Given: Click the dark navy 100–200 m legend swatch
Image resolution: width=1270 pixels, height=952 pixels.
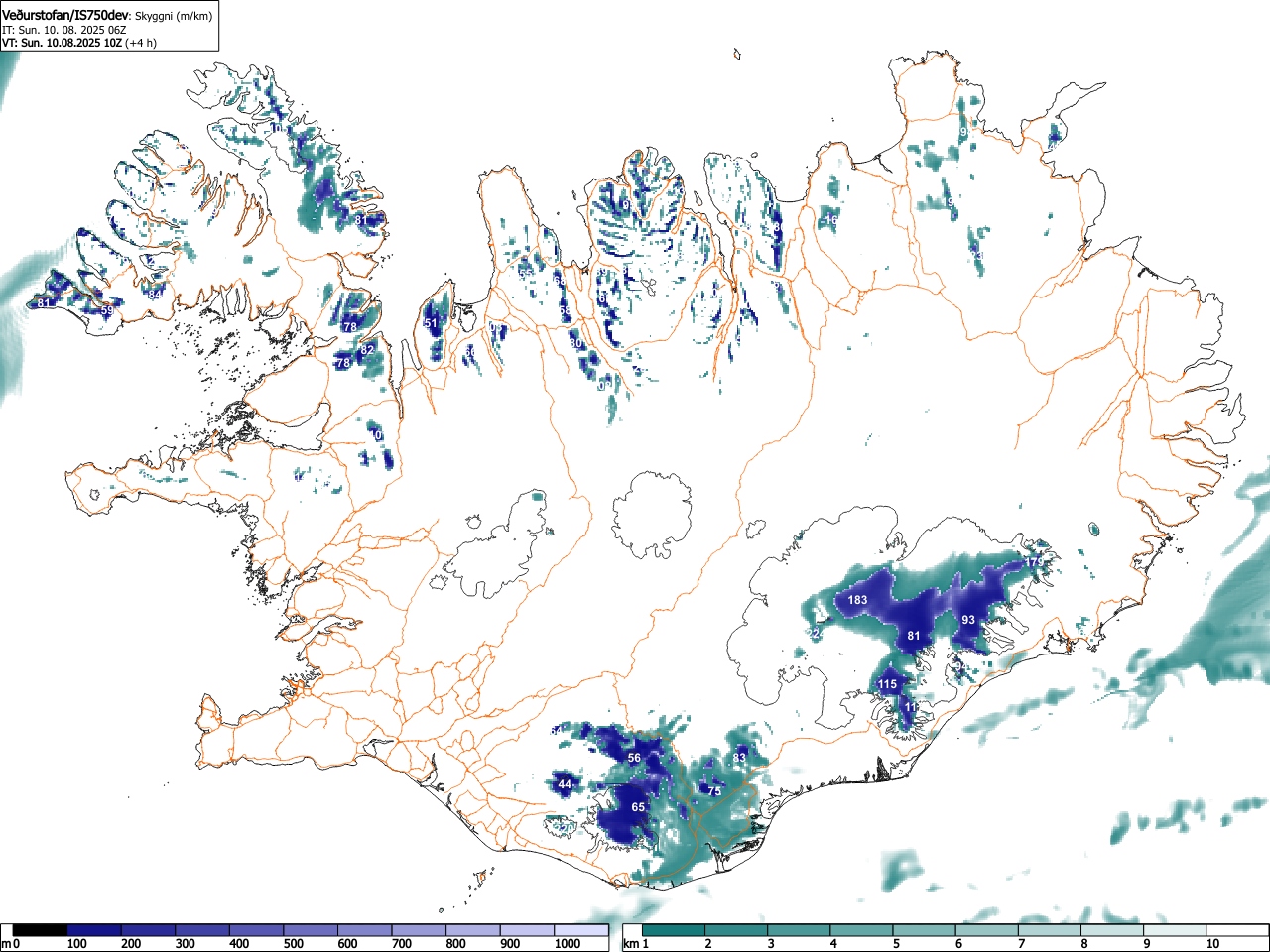Looking at the screenshot, I should (94, 930).
